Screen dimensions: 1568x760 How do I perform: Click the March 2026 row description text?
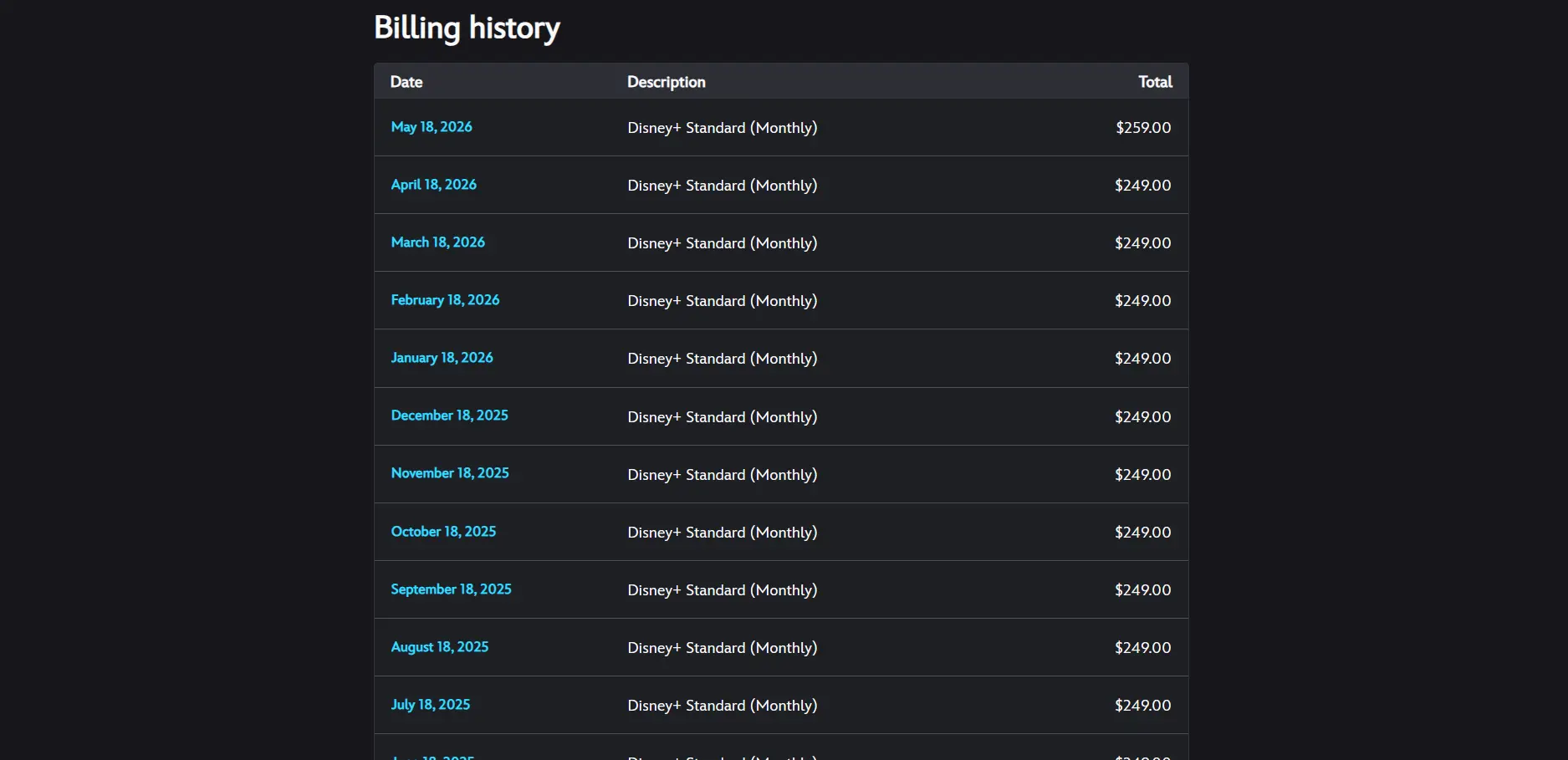point(723,243)
